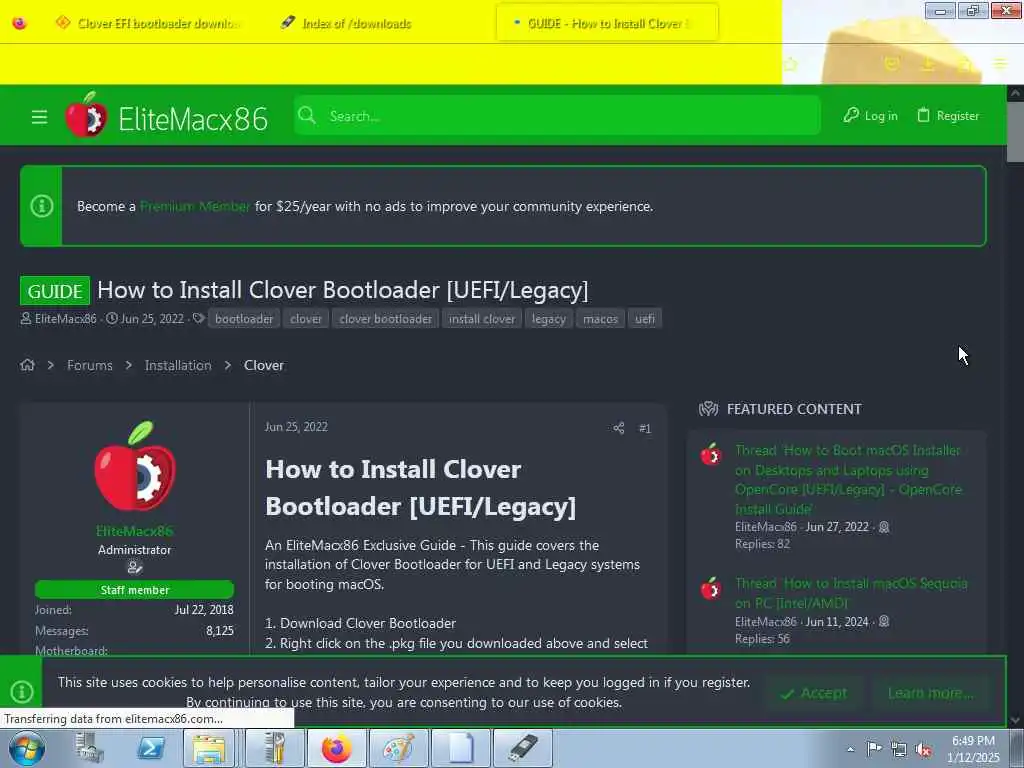Open the USB drive taskbar app
This screenshot has height=768, width=1024.
point(522,748)
